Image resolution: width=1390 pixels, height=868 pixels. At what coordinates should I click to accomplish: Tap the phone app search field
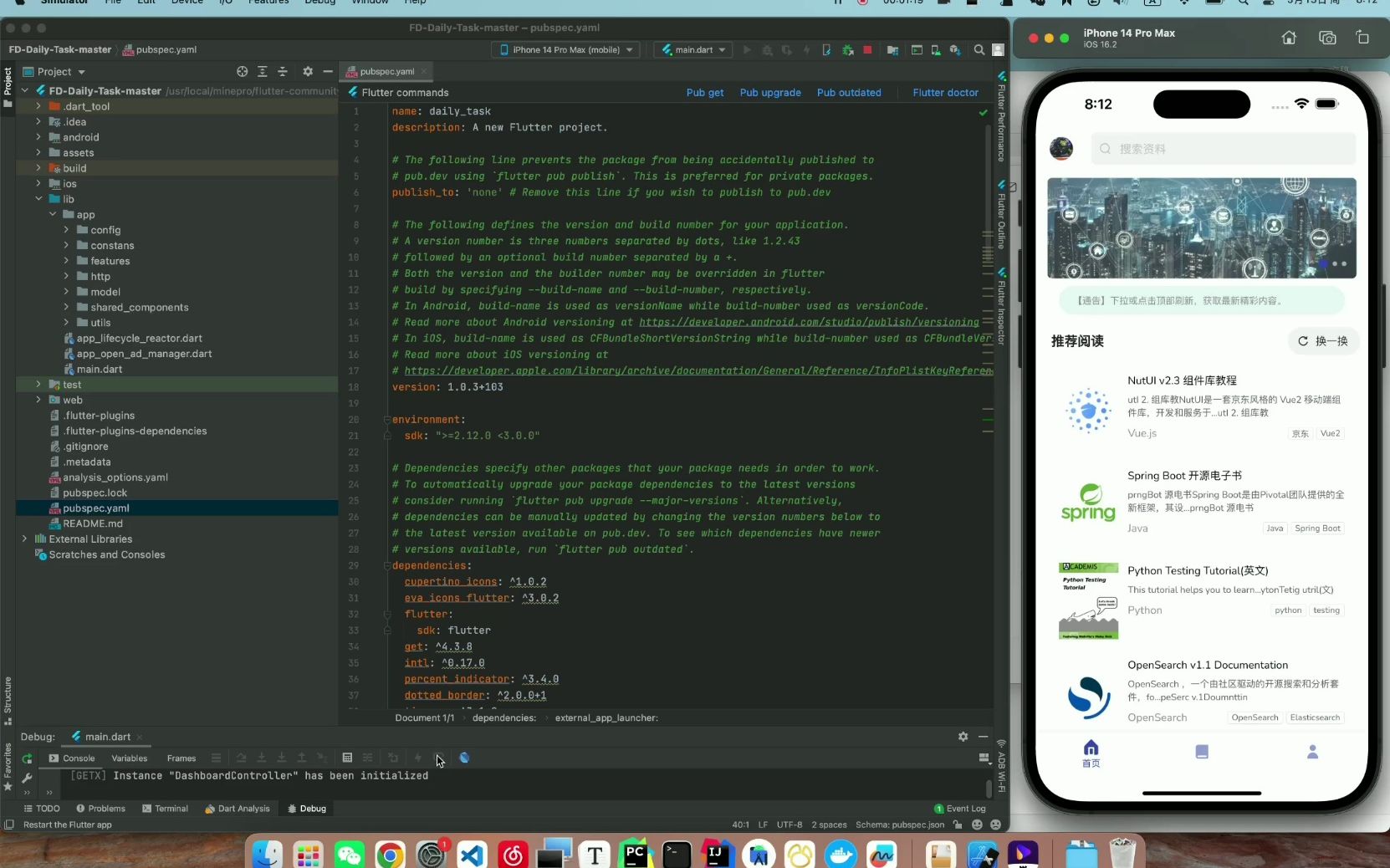(x=1223, y=149)
